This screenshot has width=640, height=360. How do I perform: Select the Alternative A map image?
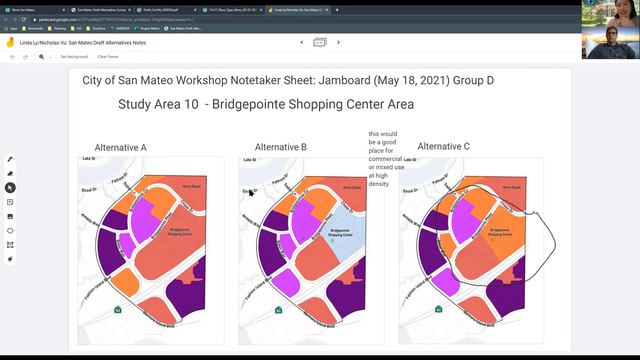pyautogui.click(x=151, y=251)
